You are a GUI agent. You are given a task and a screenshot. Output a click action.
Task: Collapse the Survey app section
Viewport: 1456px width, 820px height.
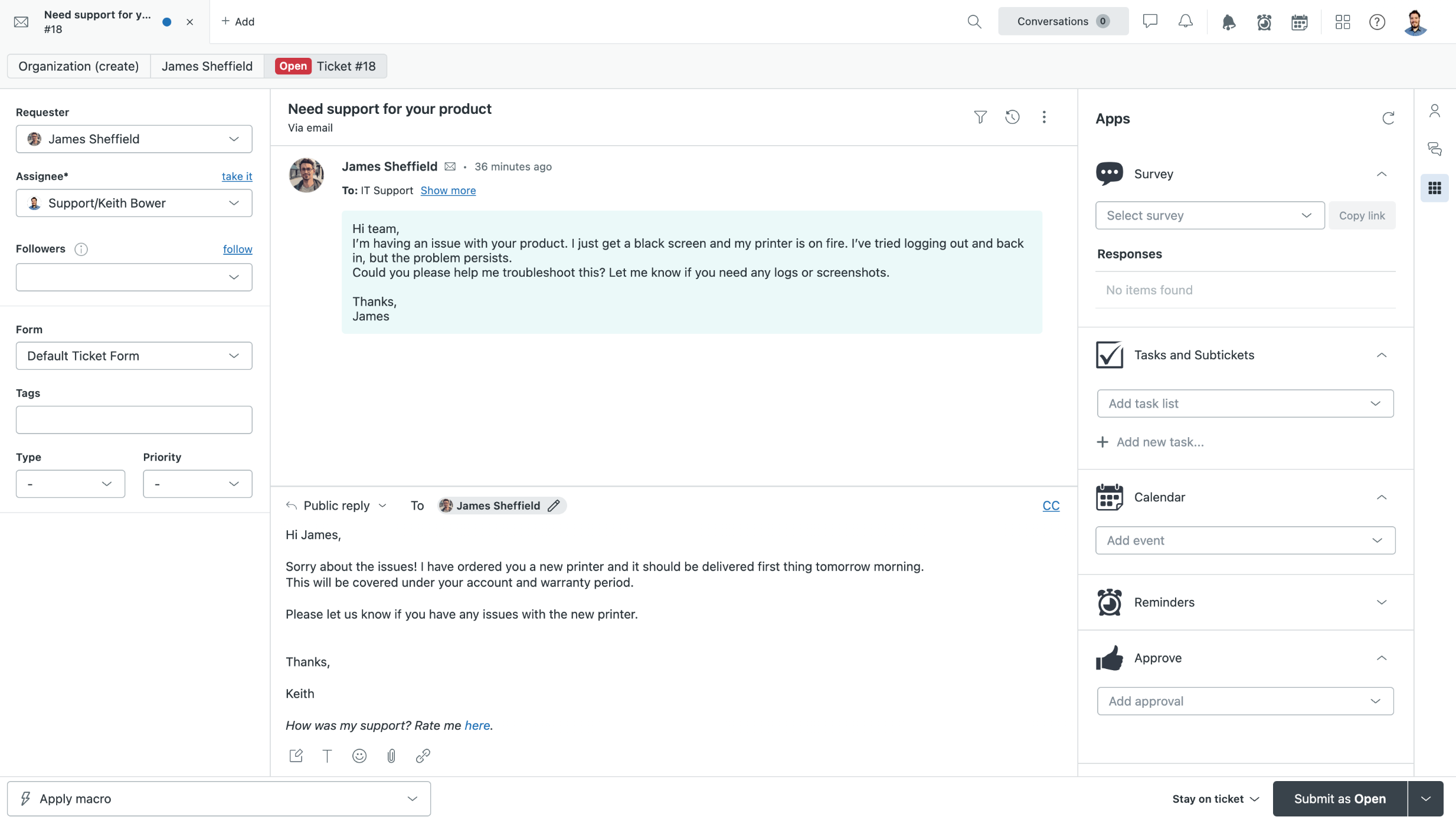pyautogui.click(x=1381, y=174)
